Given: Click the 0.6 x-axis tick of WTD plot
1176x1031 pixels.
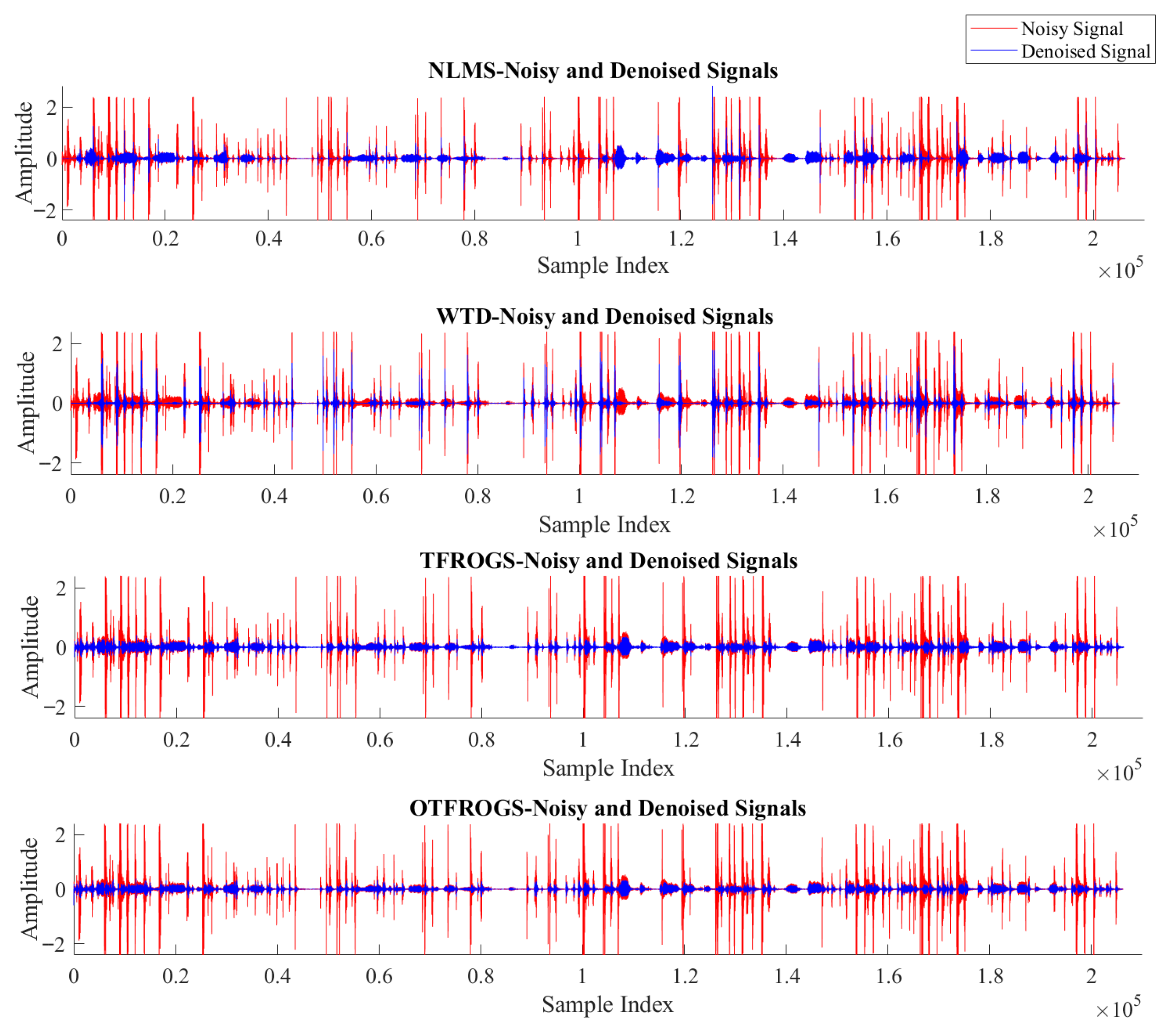Looking at the screenshot, I should pos(376,497).
